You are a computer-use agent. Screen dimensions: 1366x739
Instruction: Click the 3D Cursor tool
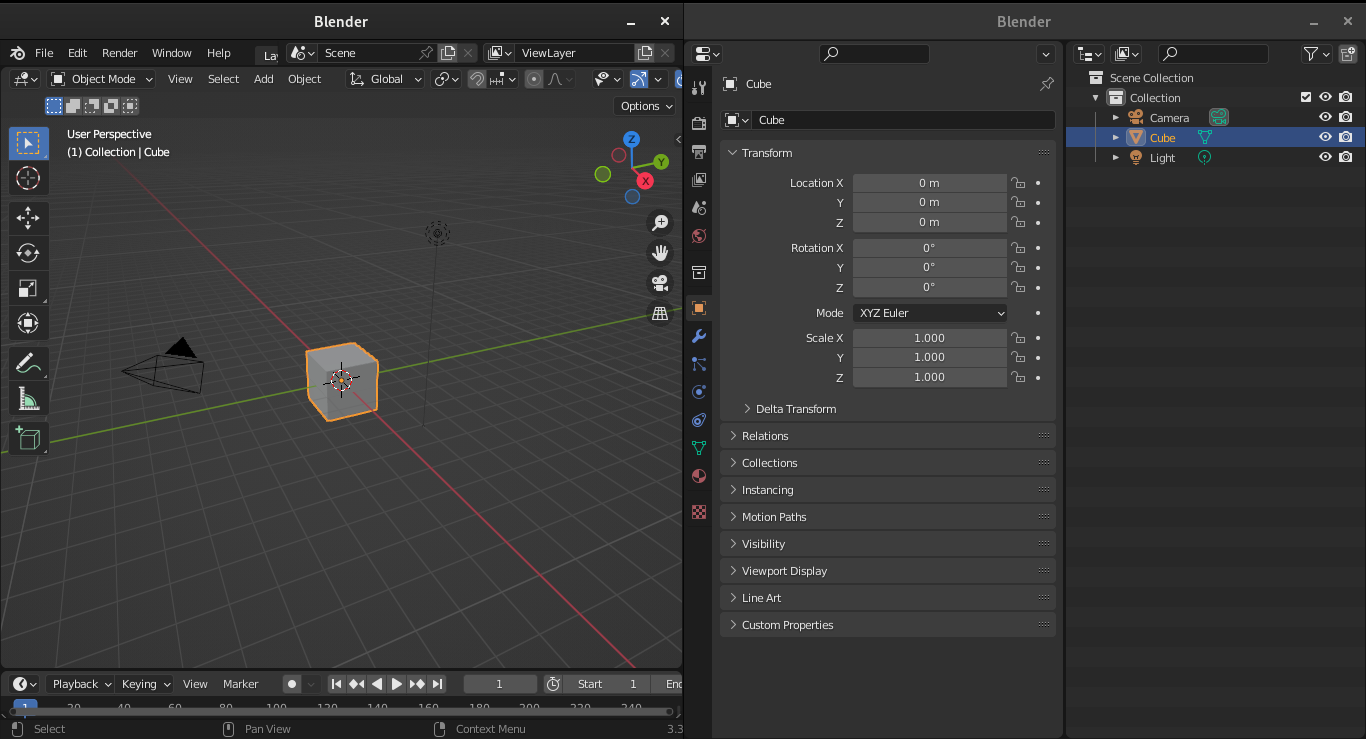[28, 179]
